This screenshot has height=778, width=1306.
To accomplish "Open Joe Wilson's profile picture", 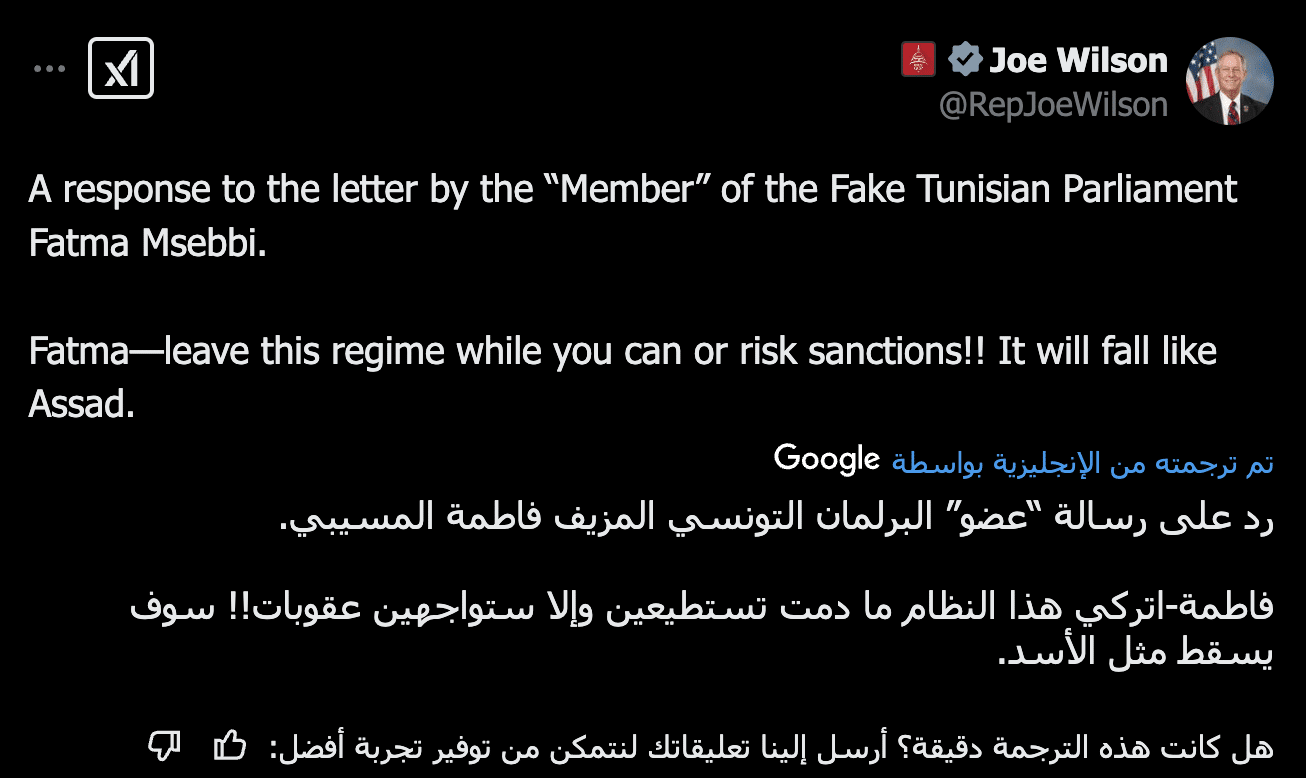I will click(x=1229, y=81).
